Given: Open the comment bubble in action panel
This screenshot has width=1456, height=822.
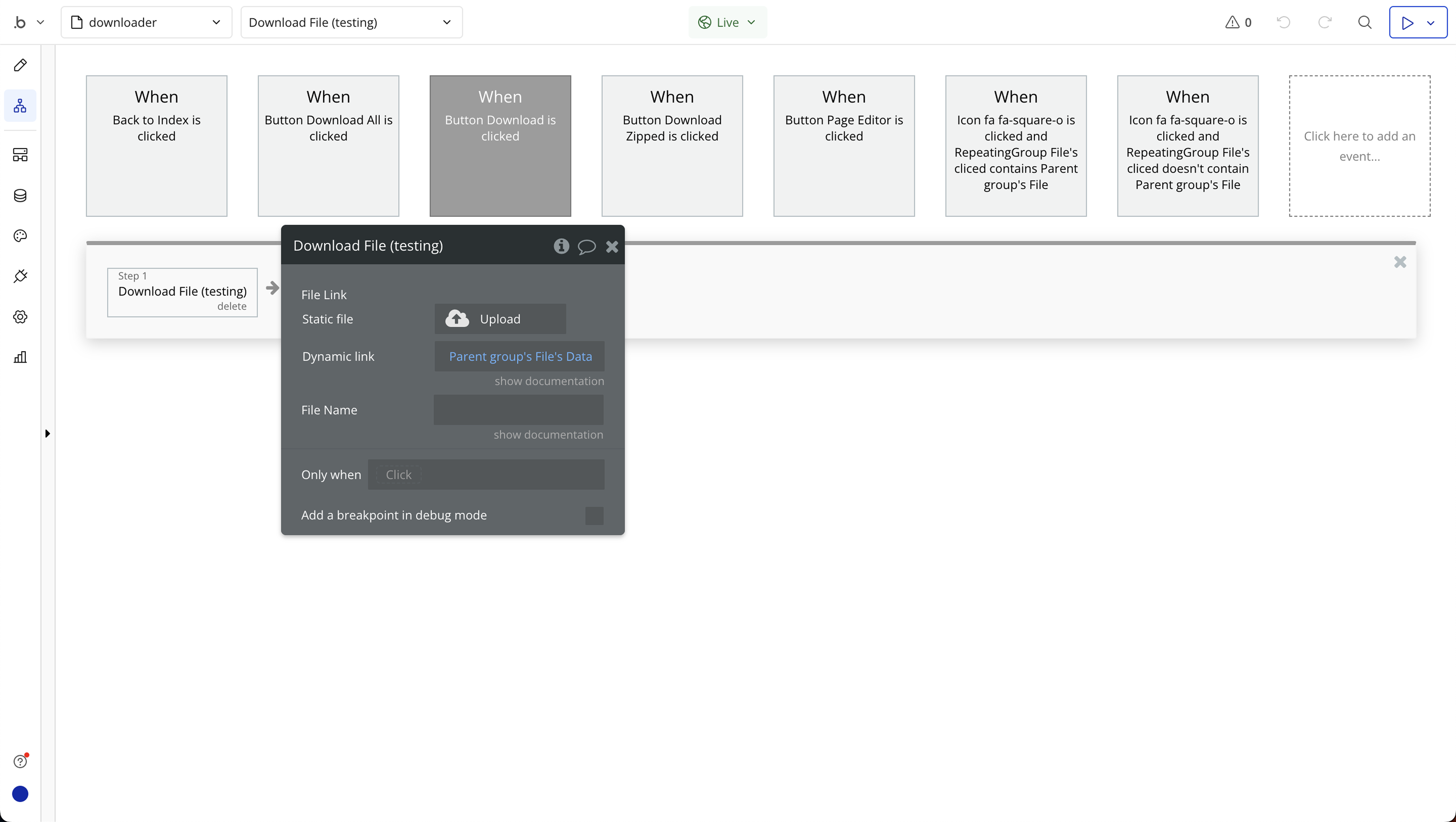Looking at the screenshot, I should (586, 246).
